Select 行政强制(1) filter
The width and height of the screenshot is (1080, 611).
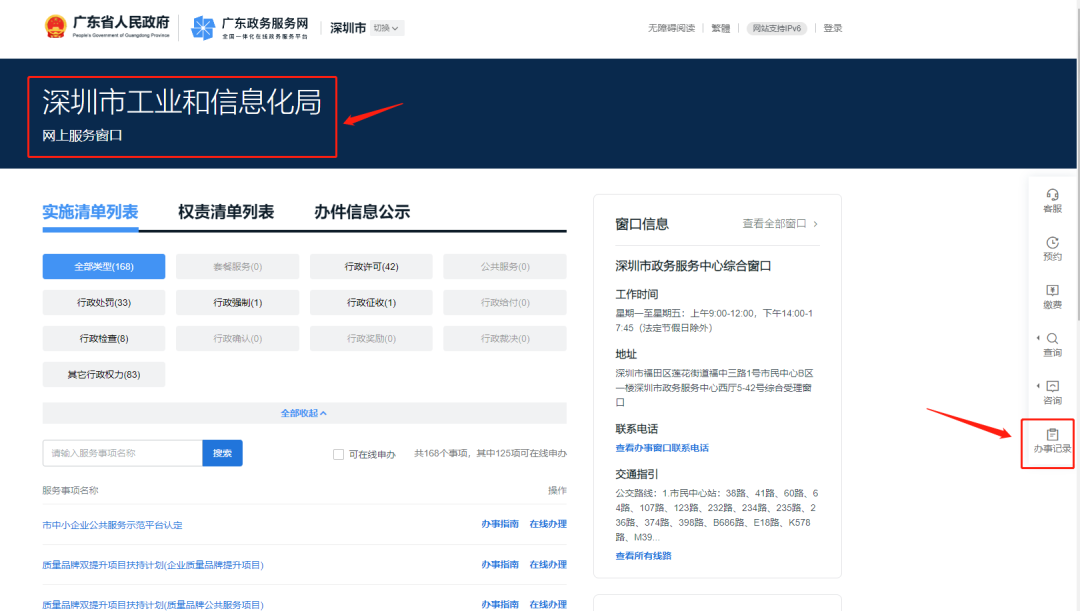point(238,302)
